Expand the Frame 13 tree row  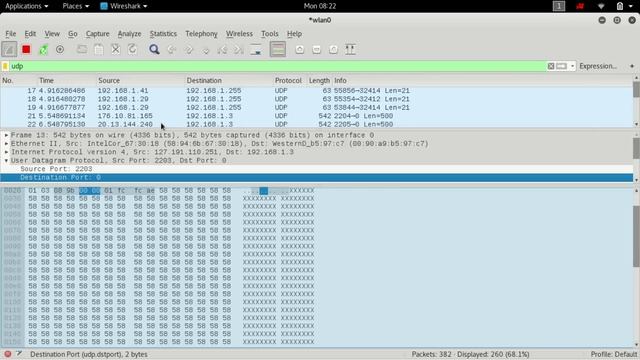click(7, 135)
